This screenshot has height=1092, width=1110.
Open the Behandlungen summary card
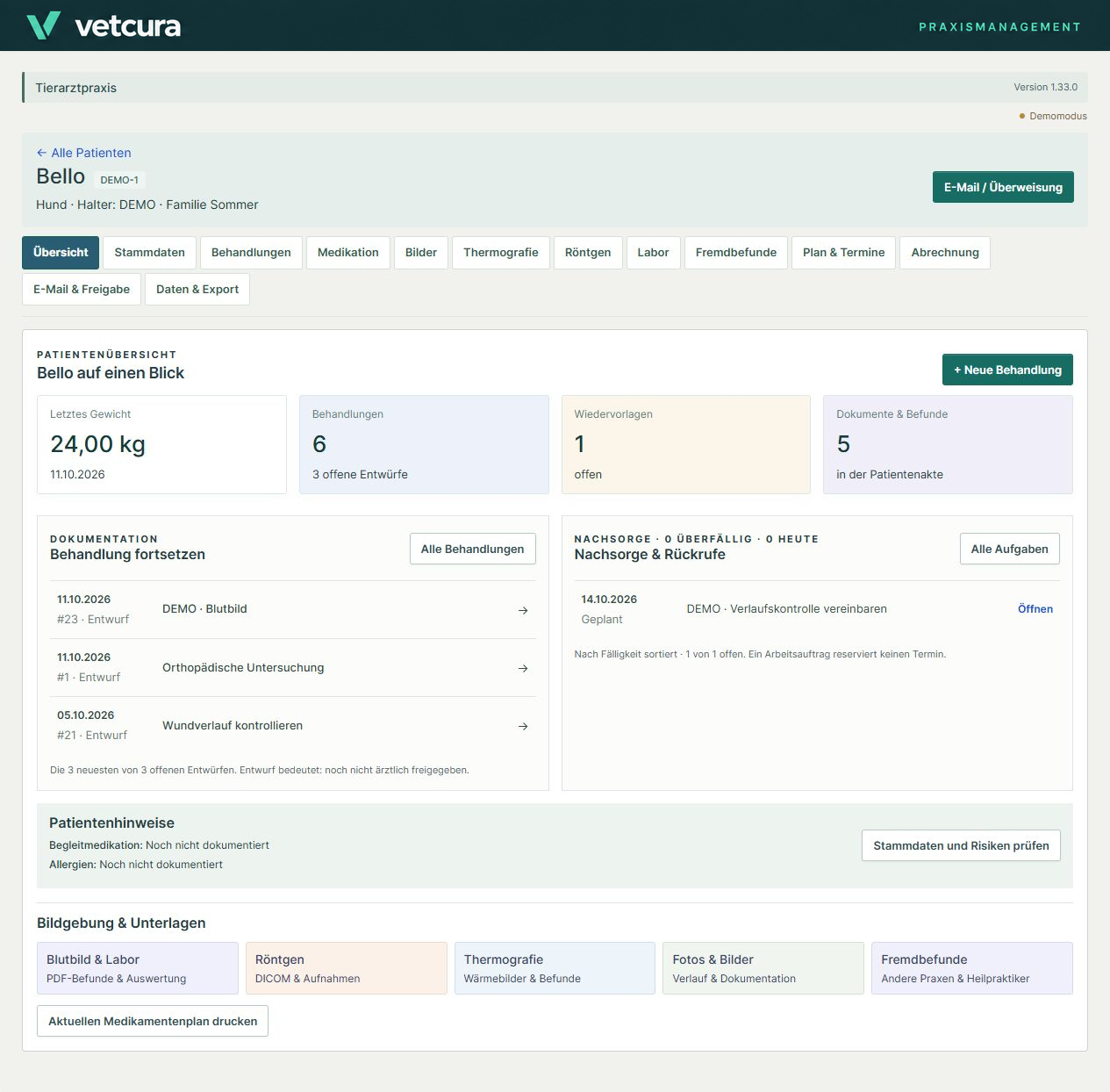click(424, 444)
